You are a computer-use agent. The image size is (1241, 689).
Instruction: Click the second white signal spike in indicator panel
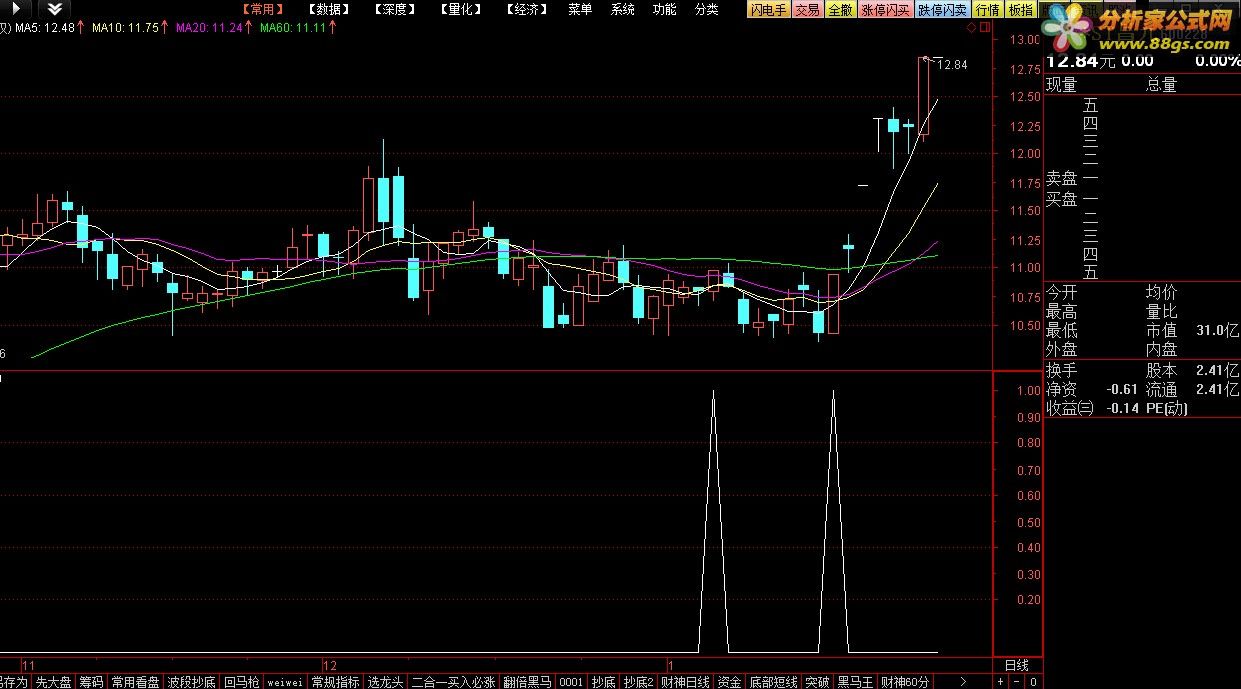[x=833, y=520]
